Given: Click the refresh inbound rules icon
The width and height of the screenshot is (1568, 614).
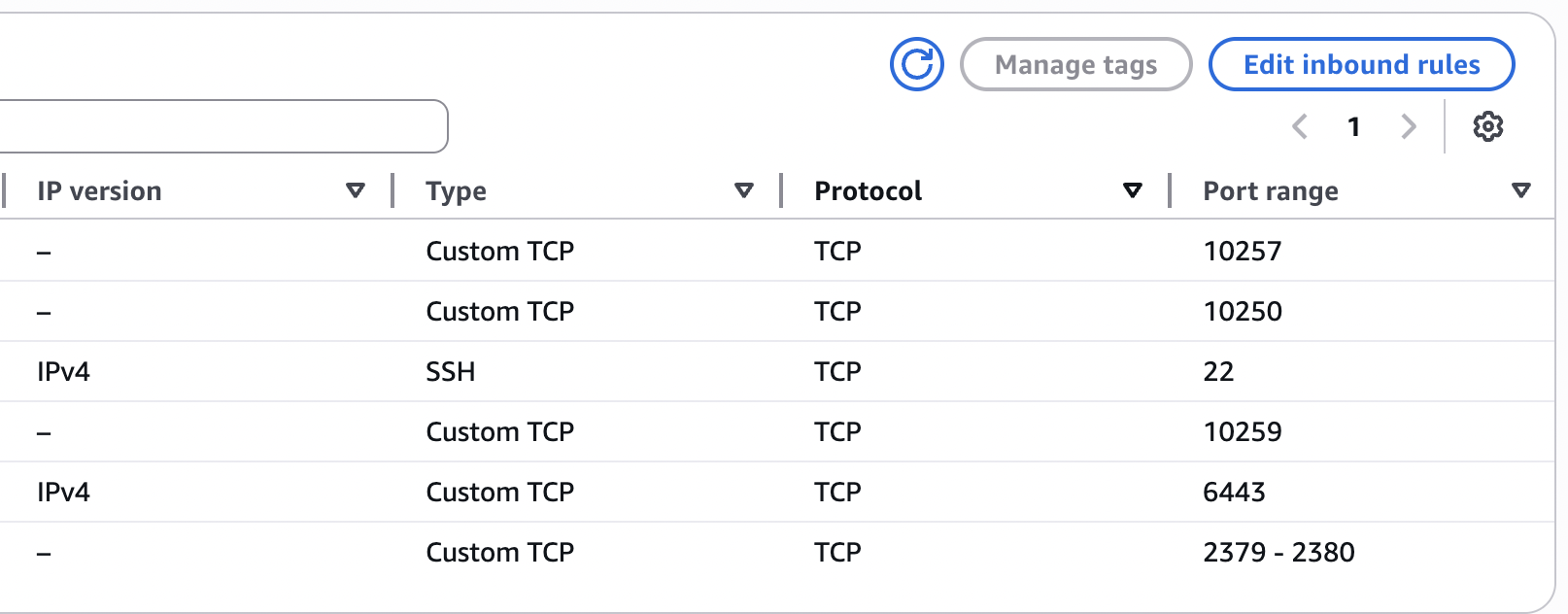Looking at the screenshot, I should pyautogui.click(x=916, y=64).
